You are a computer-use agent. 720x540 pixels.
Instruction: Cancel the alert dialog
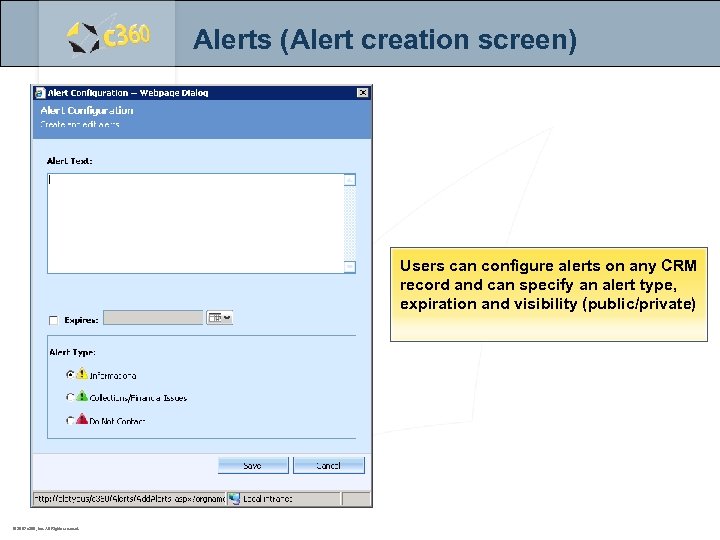click(x=329, y=465)
